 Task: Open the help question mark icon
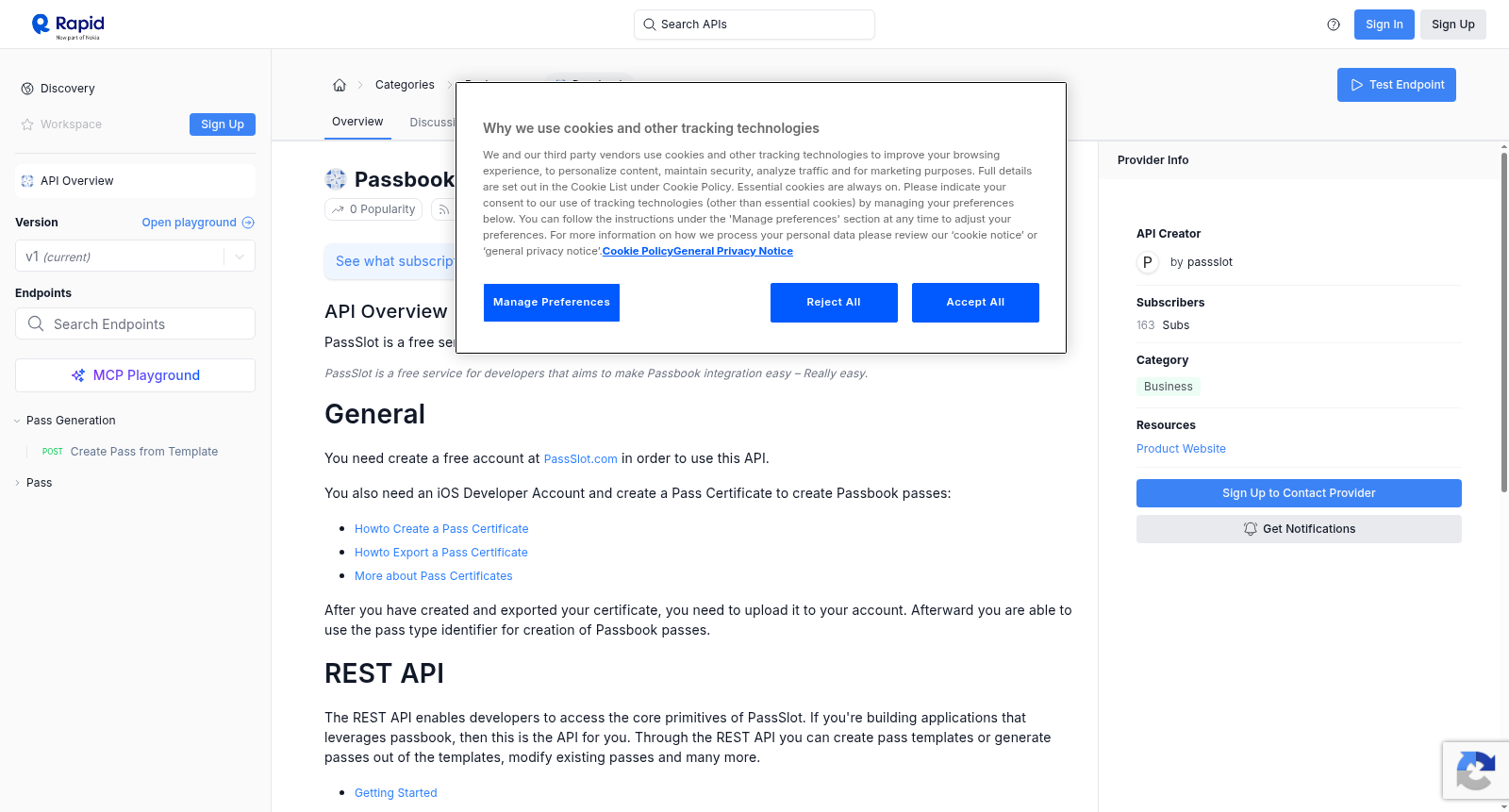click(x=1334, y=25)
